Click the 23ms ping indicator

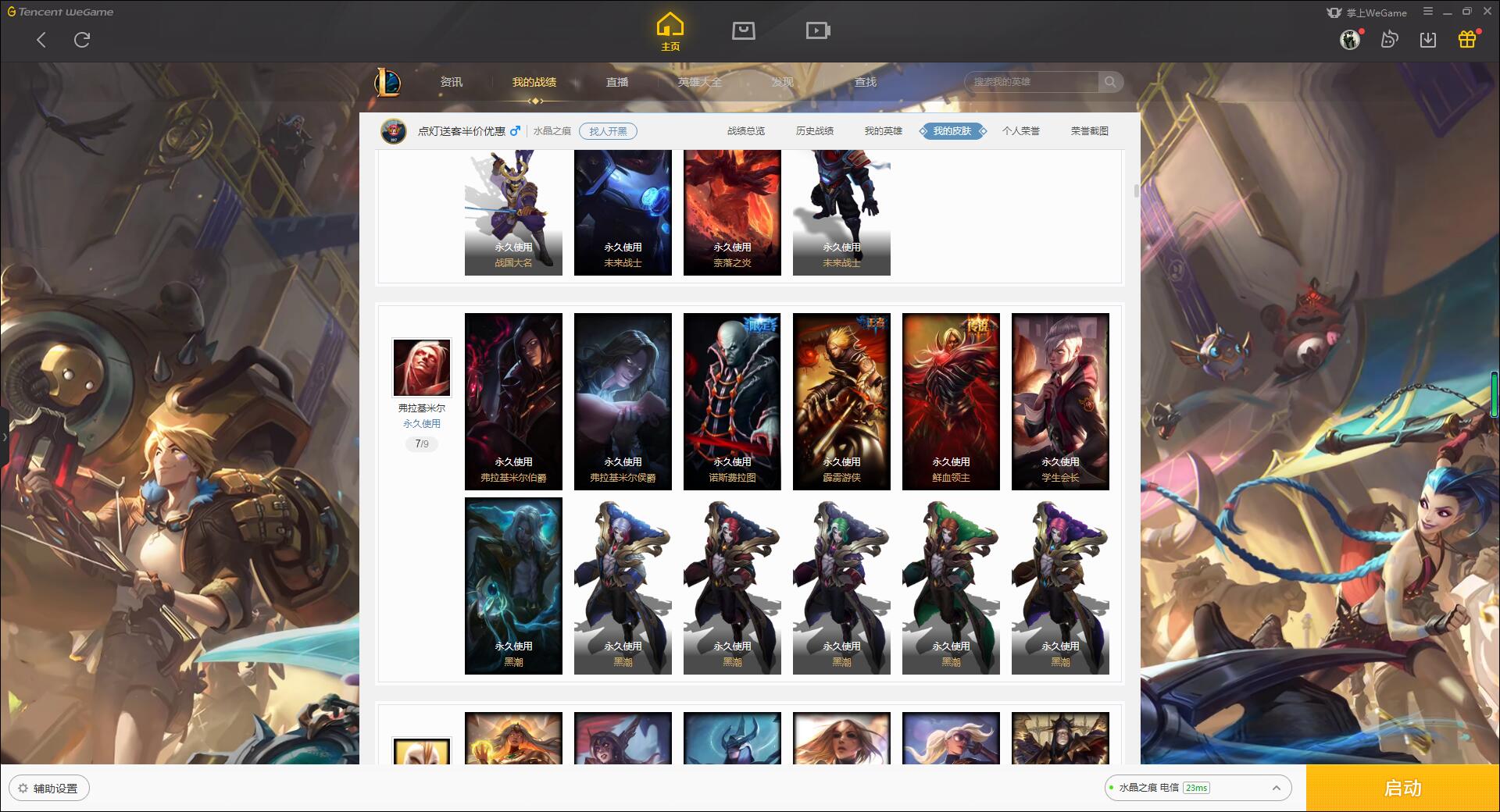point(1196,788)
